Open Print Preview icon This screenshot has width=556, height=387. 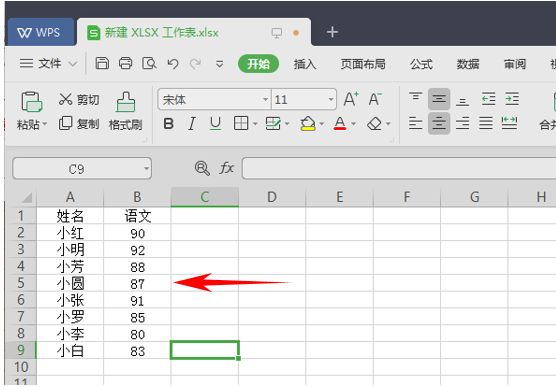[x=149, y=63]
